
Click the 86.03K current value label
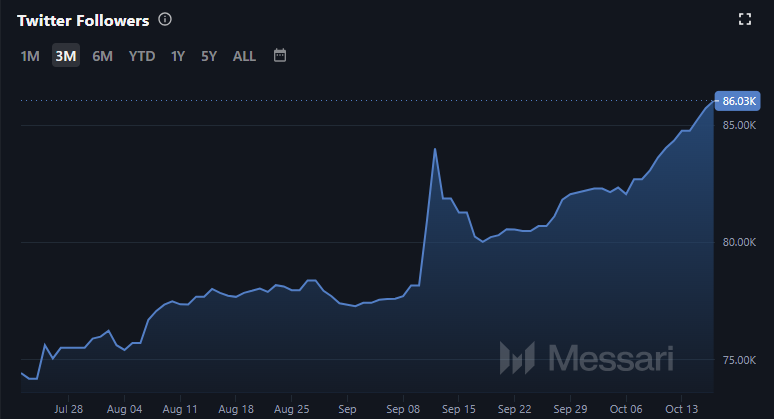tap(737, 101)
